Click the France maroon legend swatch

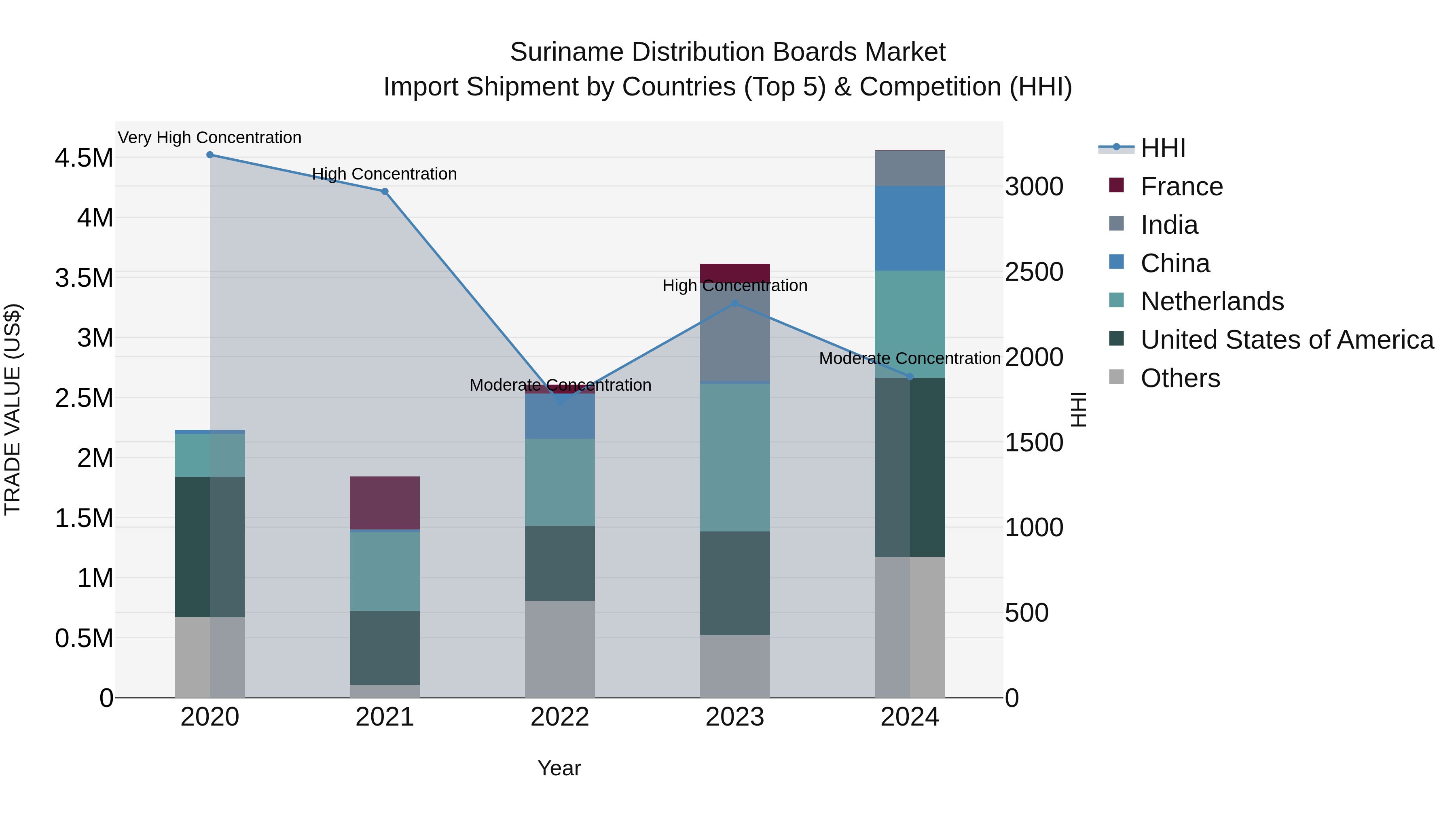point(1116,185)
